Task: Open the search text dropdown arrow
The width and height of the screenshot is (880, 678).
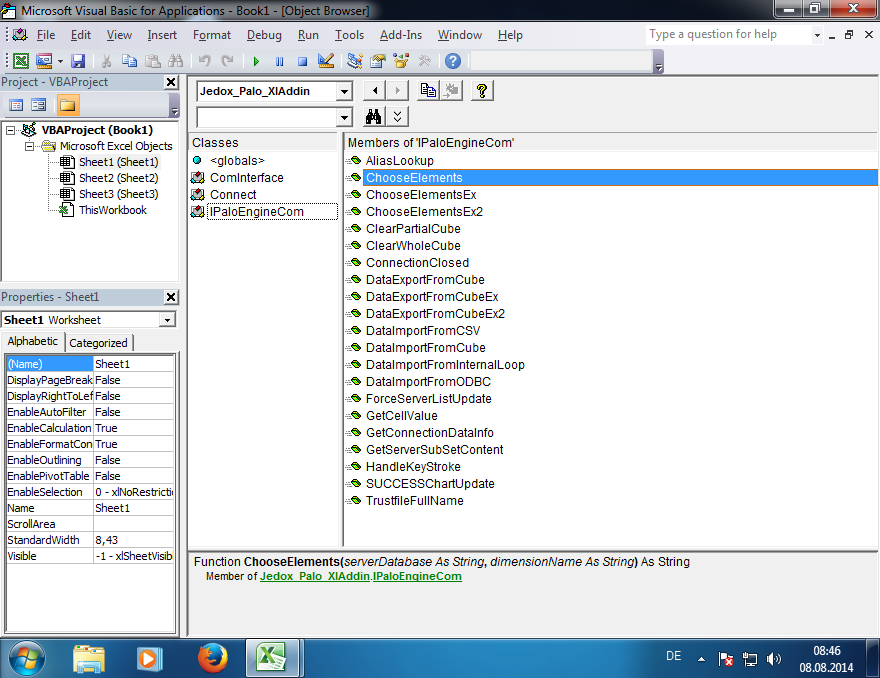Action: coord(344,117)
